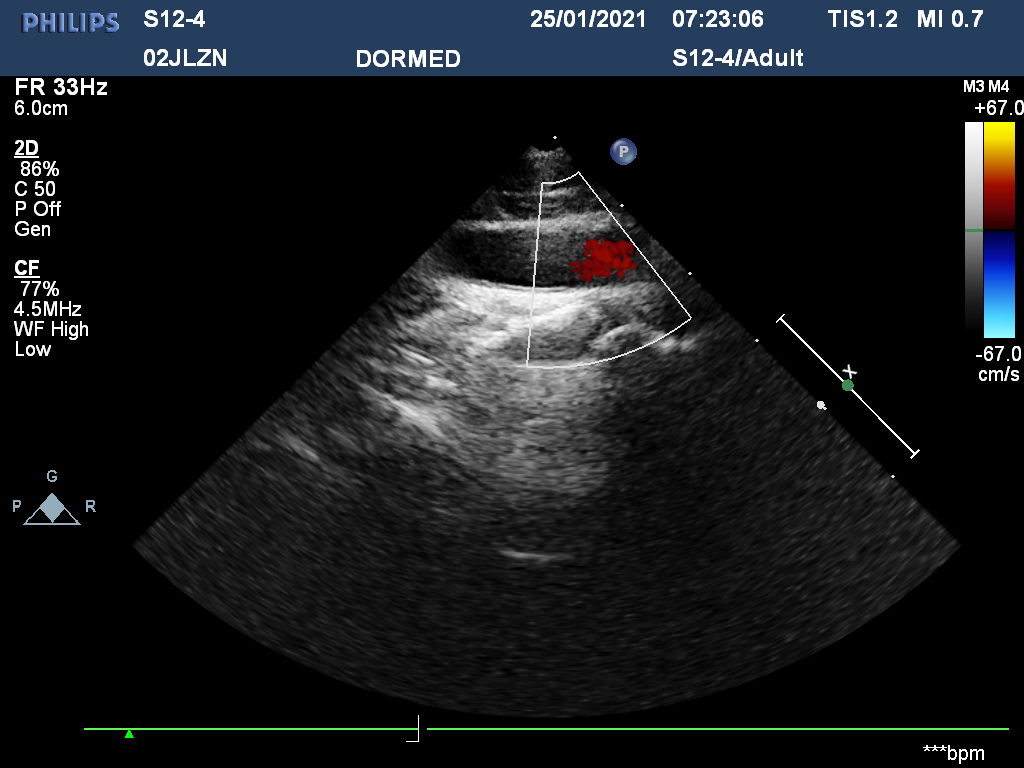Click the X marker on the focal line
The image size is (1024, 768).
pyautogui.click(x=850, y=372)
